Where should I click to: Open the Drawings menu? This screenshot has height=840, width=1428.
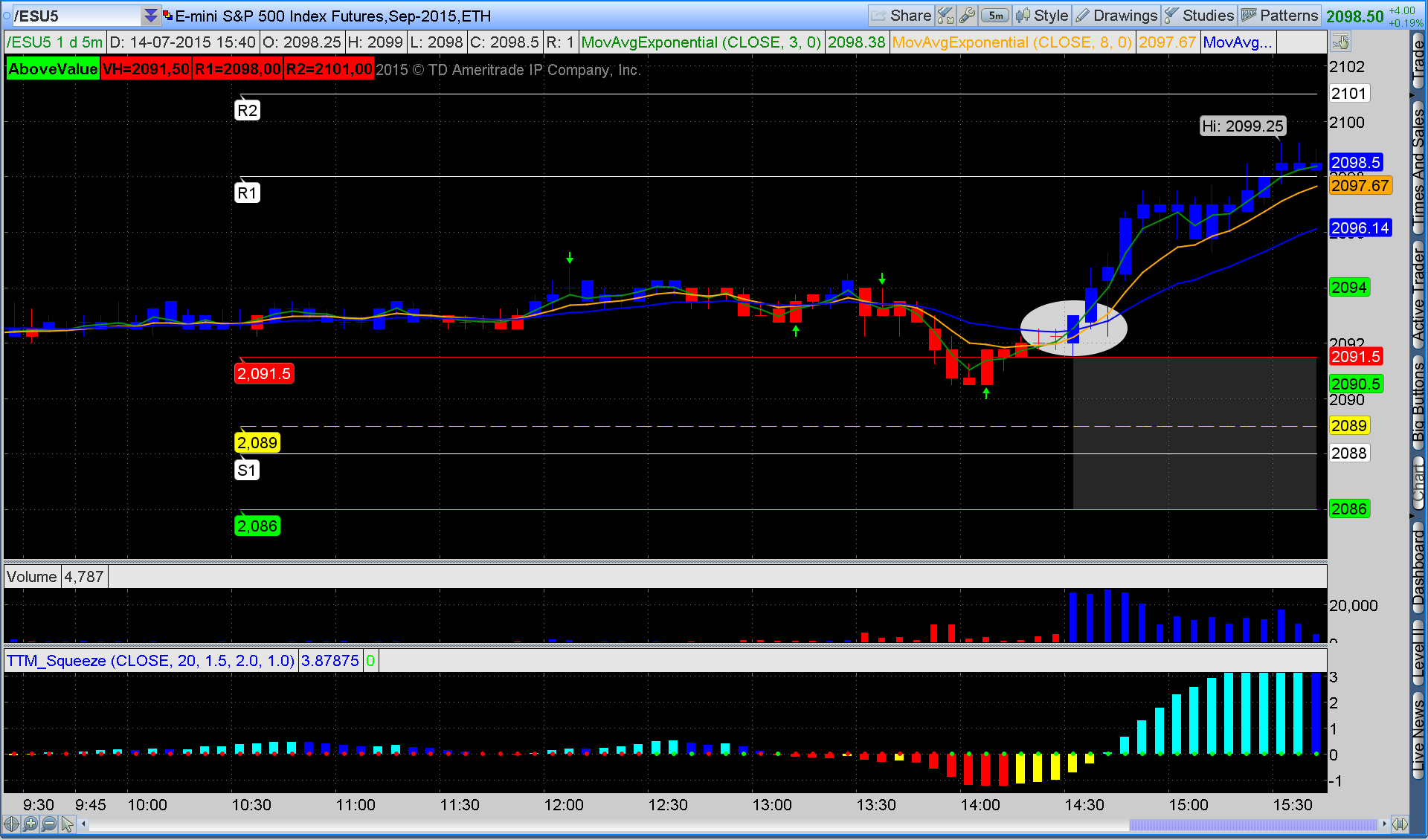tap(1116, 16)
